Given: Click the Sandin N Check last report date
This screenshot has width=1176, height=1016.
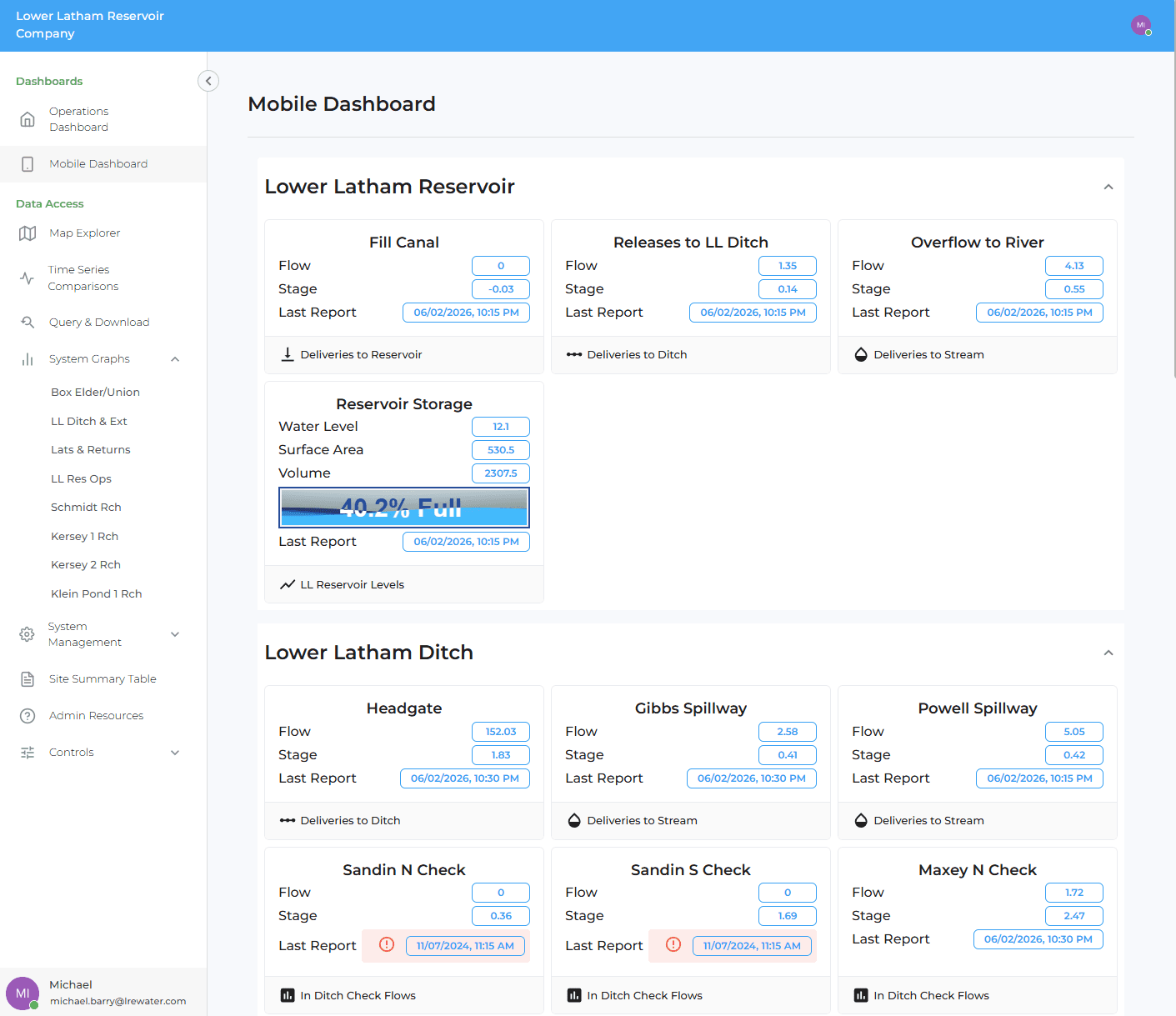Looking at the screenshot, I should [x=465, y=946].
